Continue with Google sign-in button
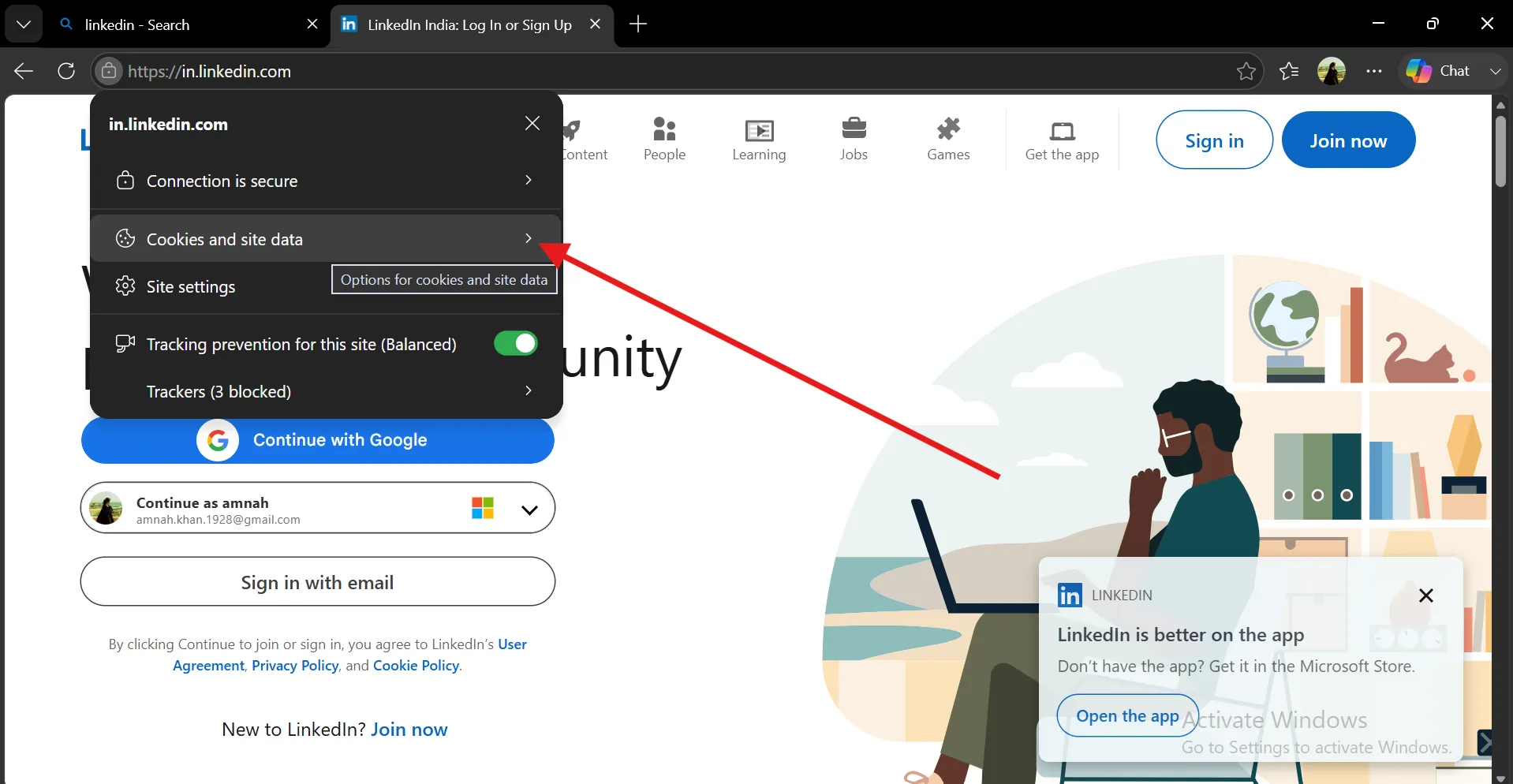Screen dimensions: 1513x784 318,440
